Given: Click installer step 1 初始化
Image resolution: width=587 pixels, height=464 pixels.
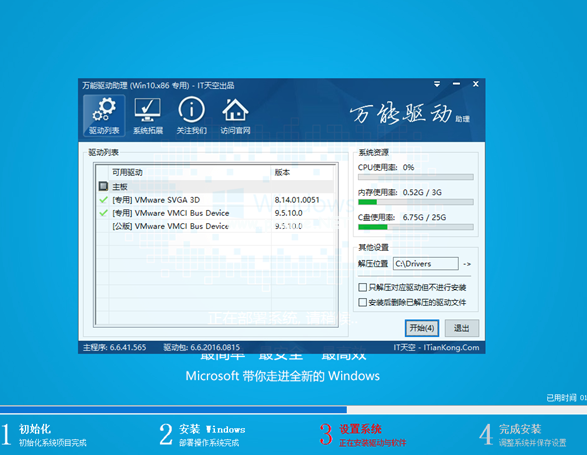Looking at the screenshot, I should point(44,435).
